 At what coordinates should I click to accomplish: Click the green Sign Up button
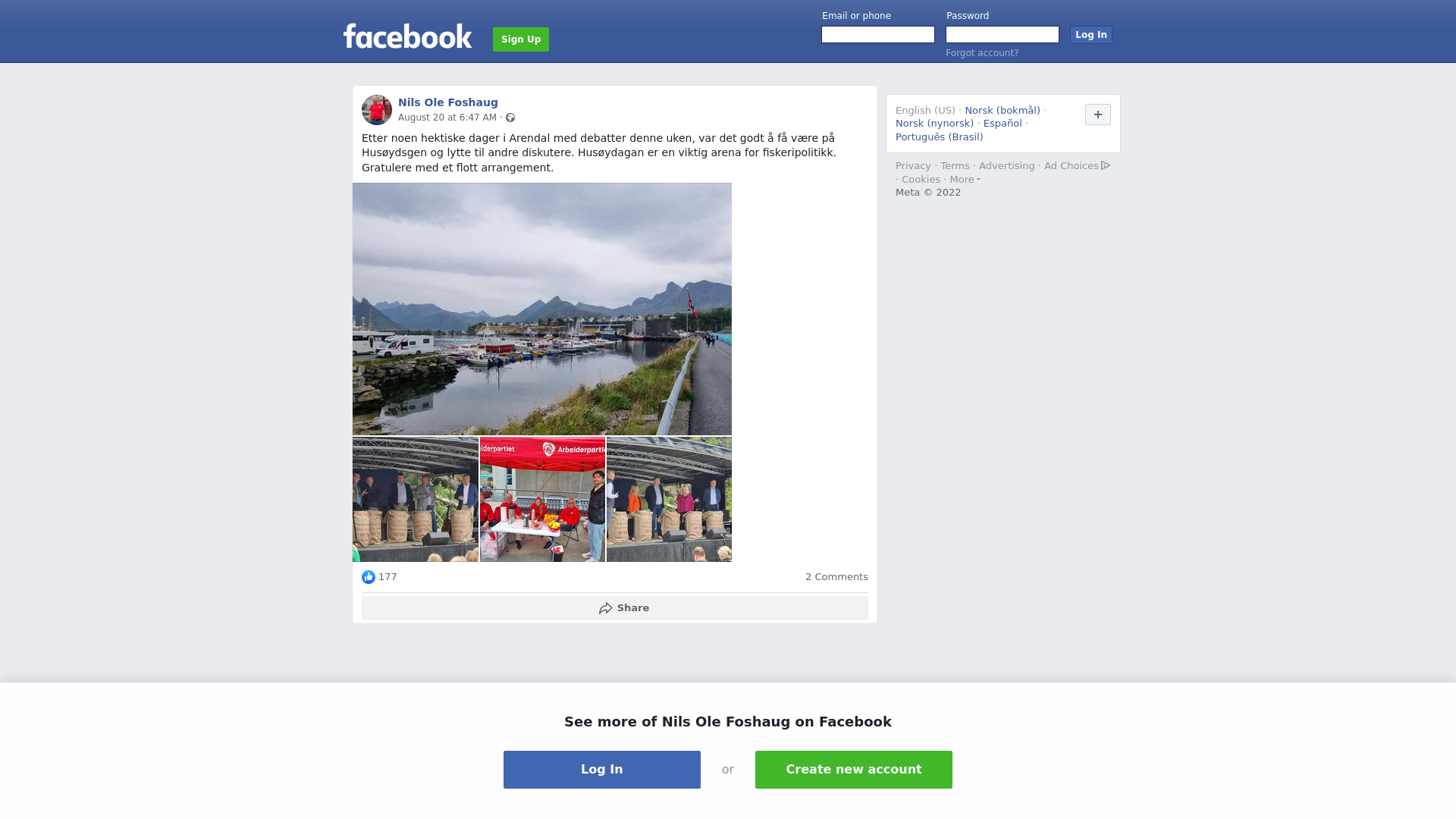(521, 39)
